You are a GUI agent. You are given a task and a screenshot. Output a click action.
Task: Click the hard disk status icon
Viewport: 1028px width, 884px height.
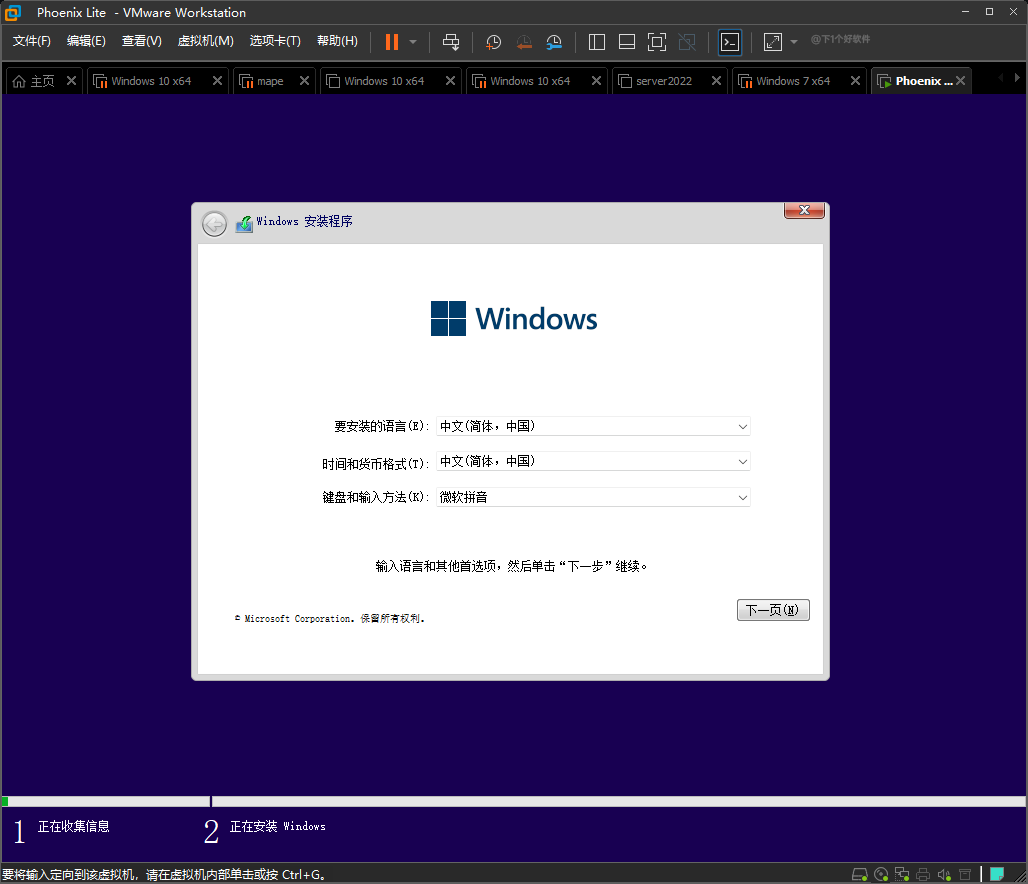pos(860,874)
